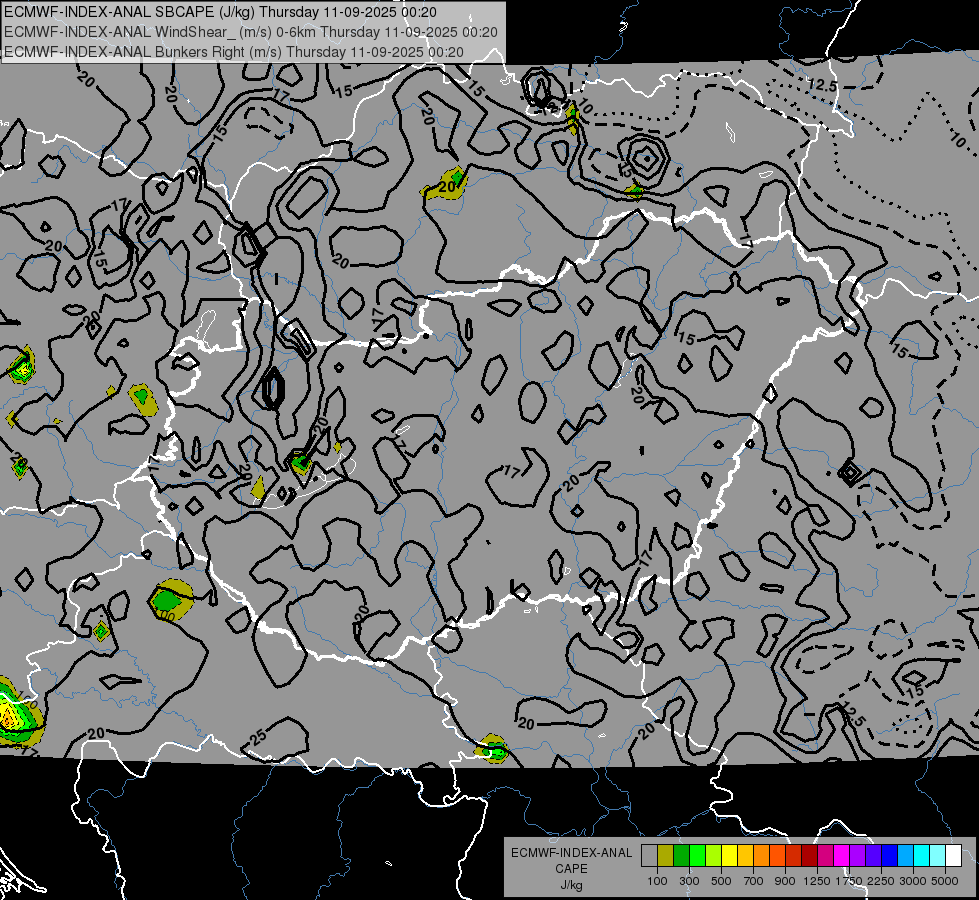Click the gray swatch in the CAPE legend

tap(649, 856)
